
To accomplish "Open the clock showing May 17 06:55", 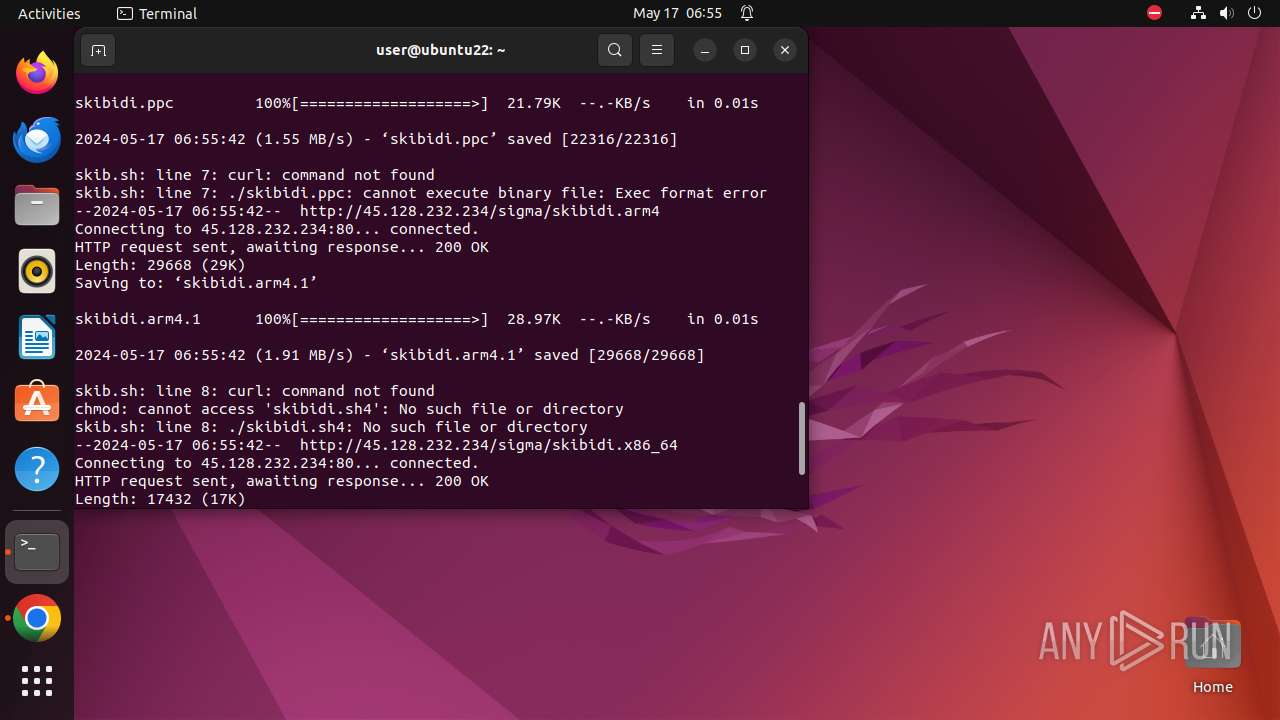I will pyautogui.click(x=677, y=13).
